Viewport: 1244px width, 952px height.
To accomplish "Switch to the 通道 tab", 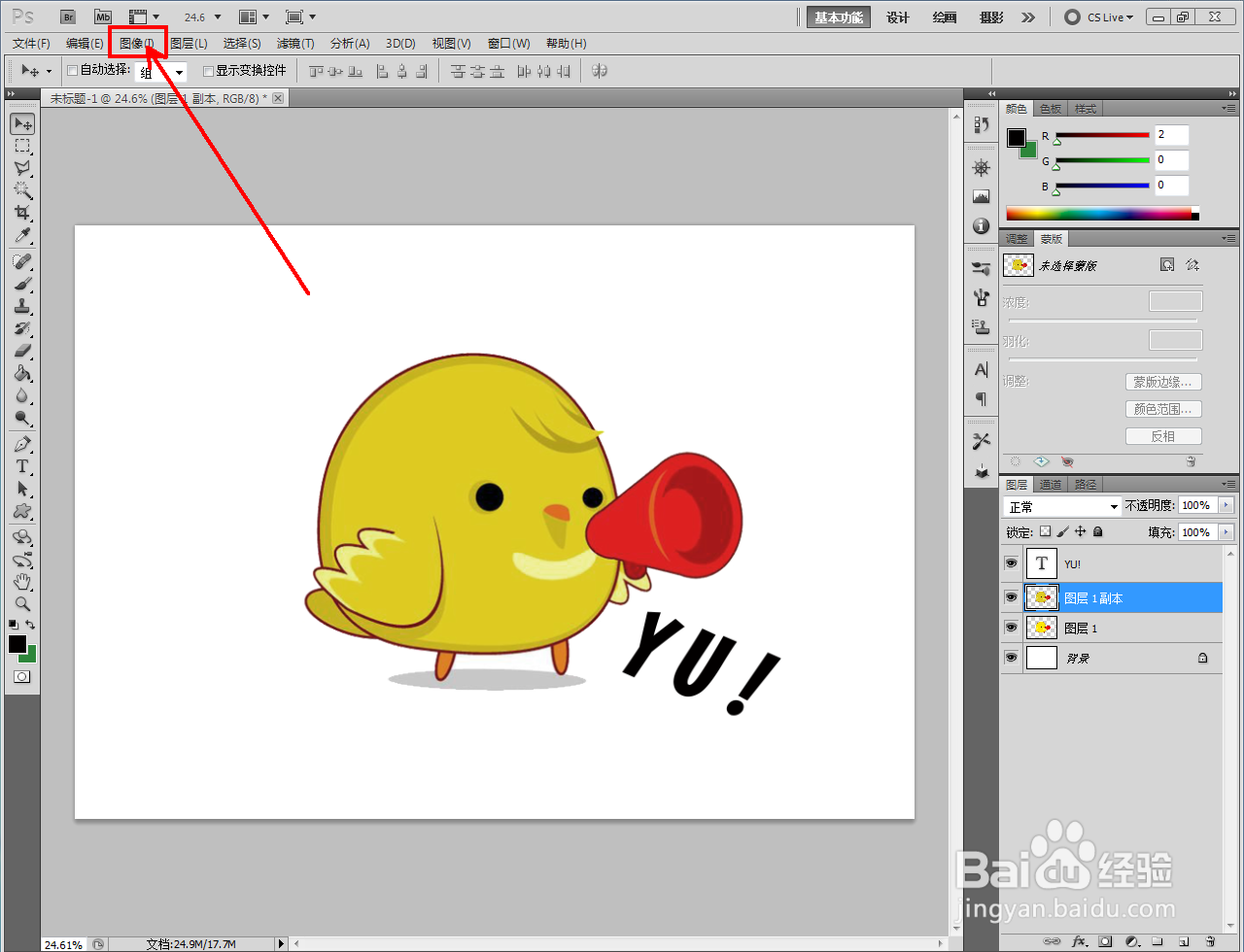I will (x=1051, y=484).
